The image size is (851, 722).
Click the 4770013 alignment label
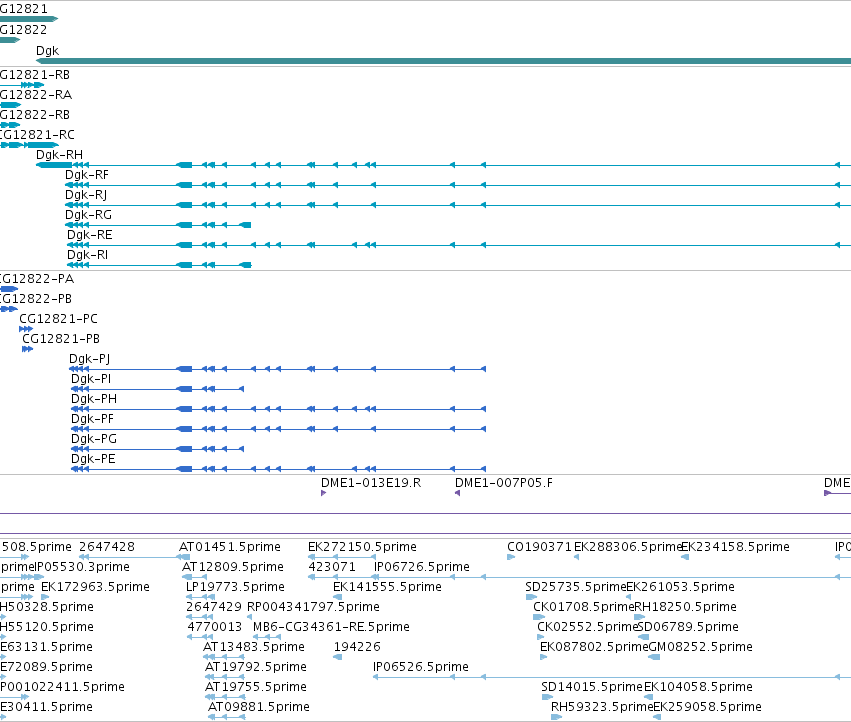[214, 627]
